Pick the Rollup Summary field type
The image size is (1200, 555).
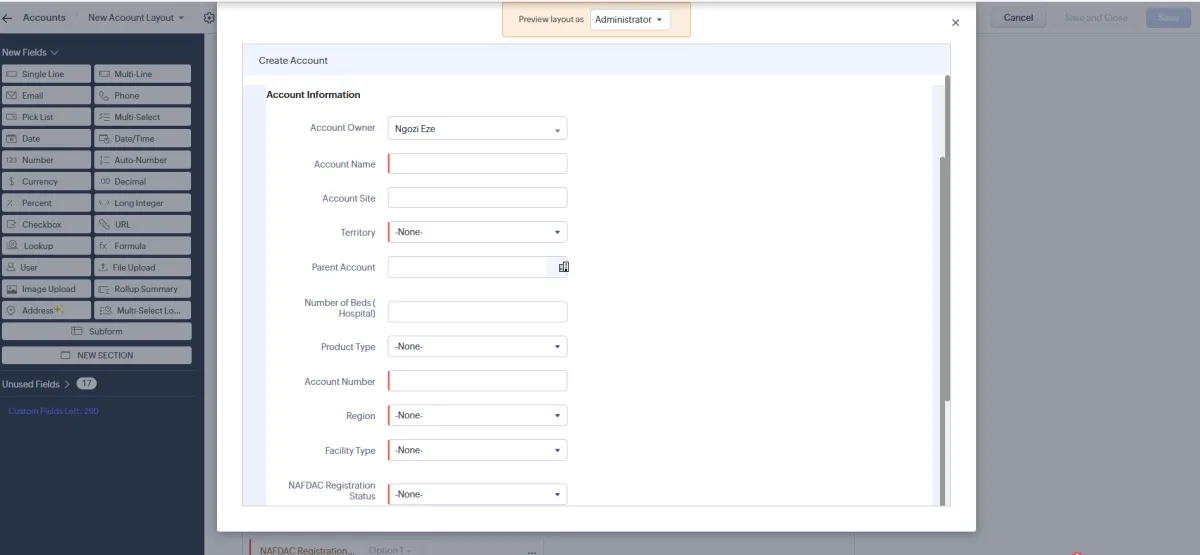[x=142, y=289]
